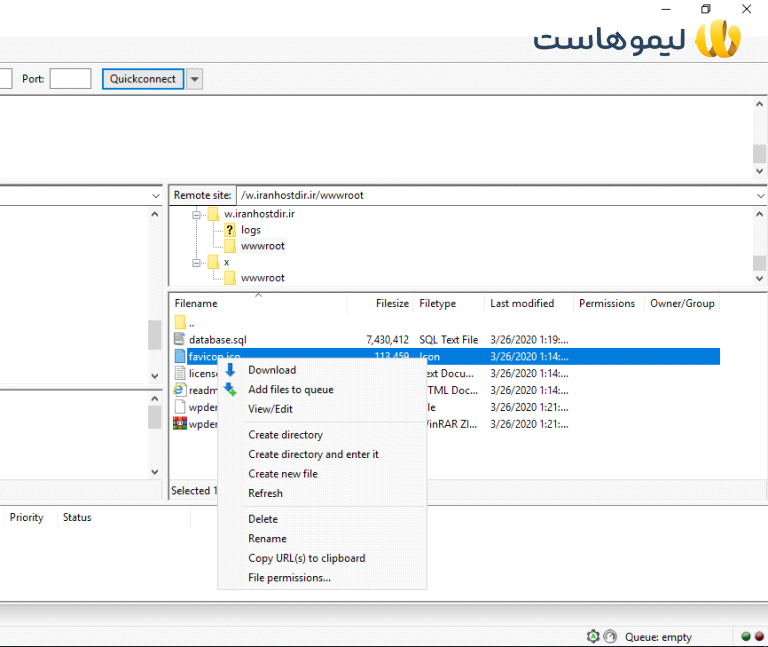Screen dimensions: 768x647
Task: Click message log scrollbar up arrow
Action: click(x=759, y=104)
